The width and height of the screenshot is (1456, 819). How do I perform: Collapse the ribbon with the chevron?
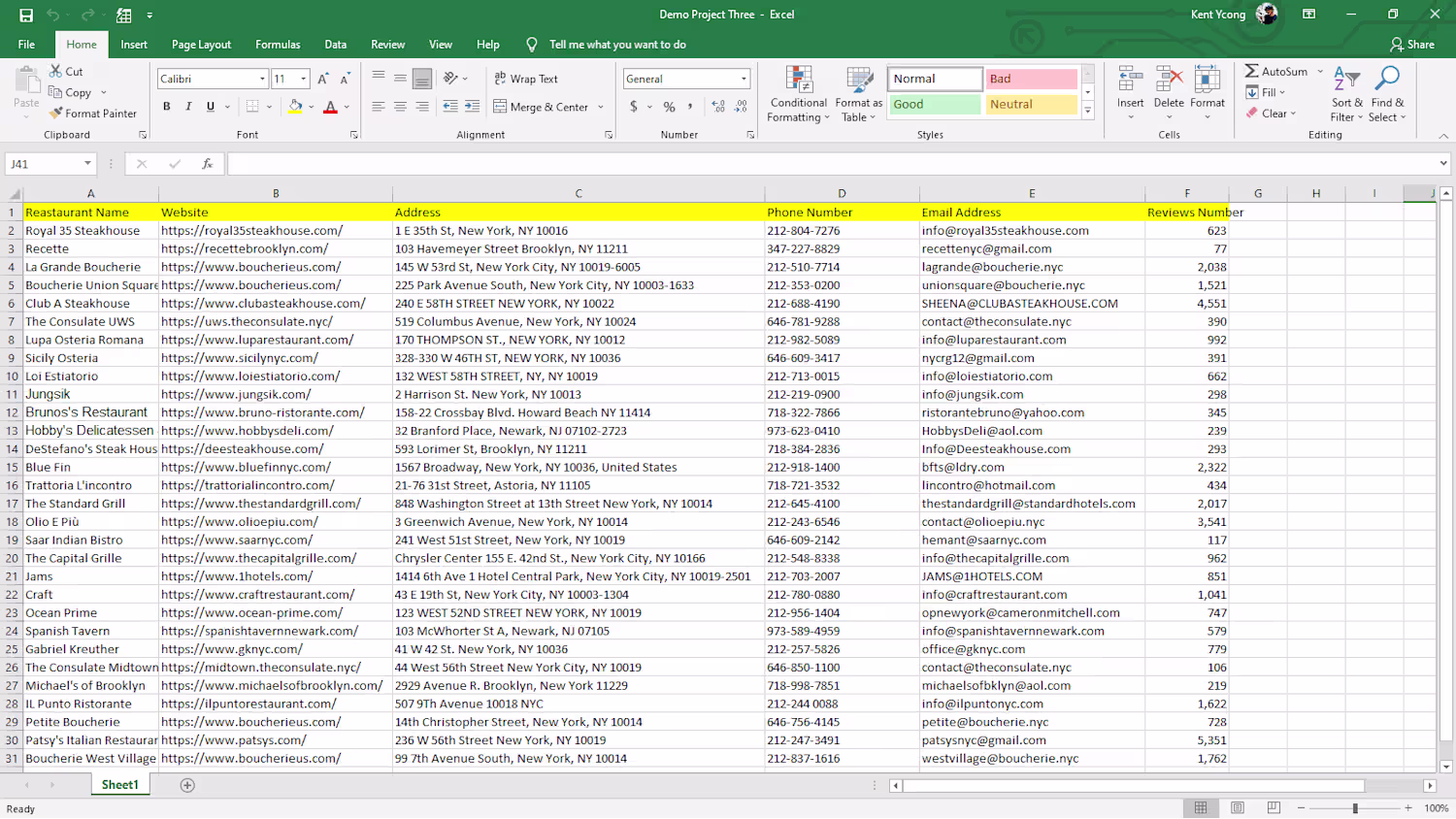click(1443, 136)
